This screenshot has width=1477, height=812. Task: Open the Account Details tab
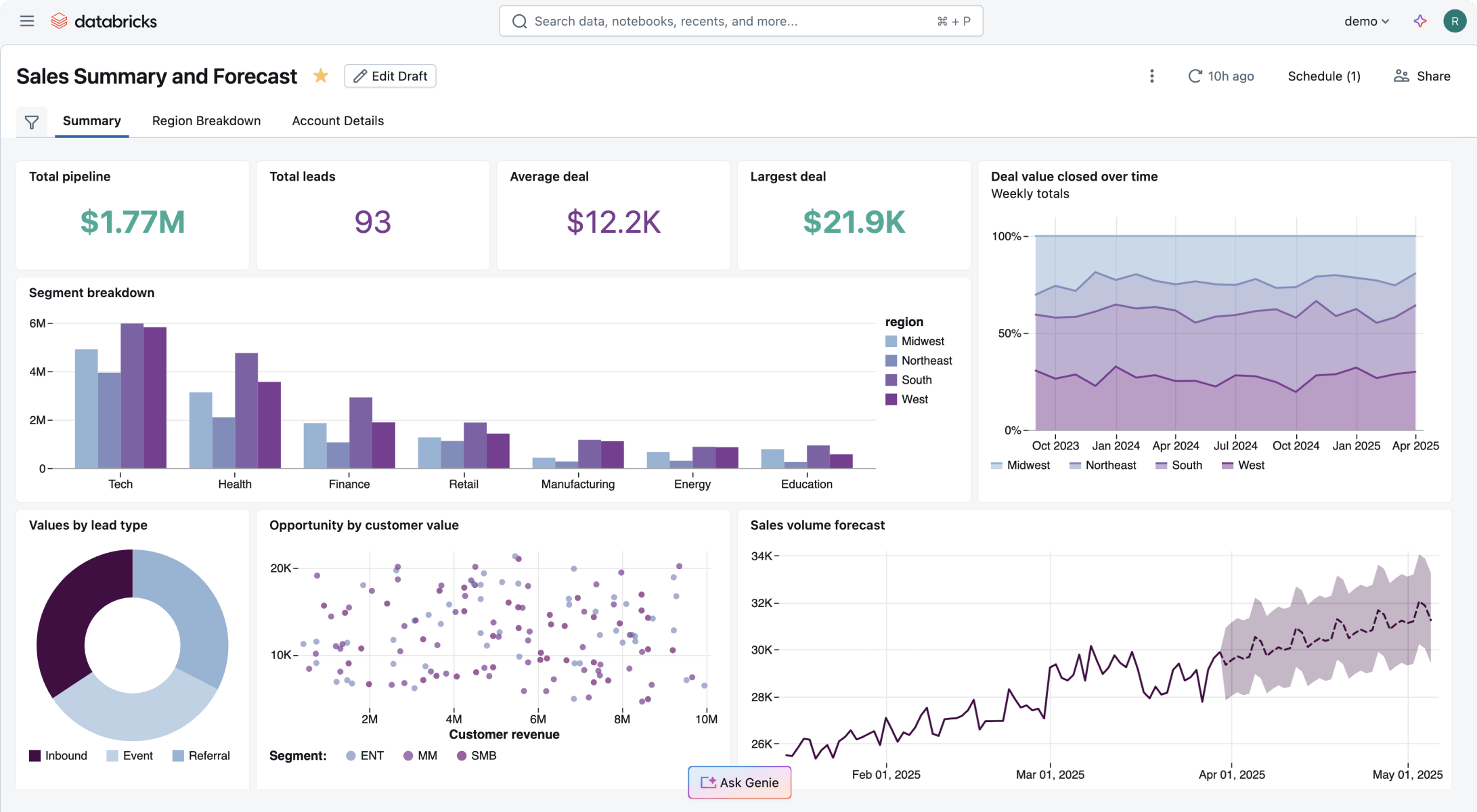click(337, 120)
